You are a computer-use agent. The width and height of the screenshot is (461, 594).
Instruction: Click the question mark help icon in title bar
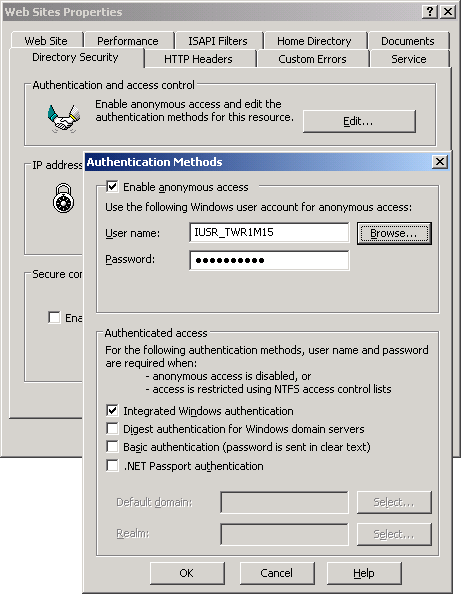pyautogui.click(x=430, y=12)
